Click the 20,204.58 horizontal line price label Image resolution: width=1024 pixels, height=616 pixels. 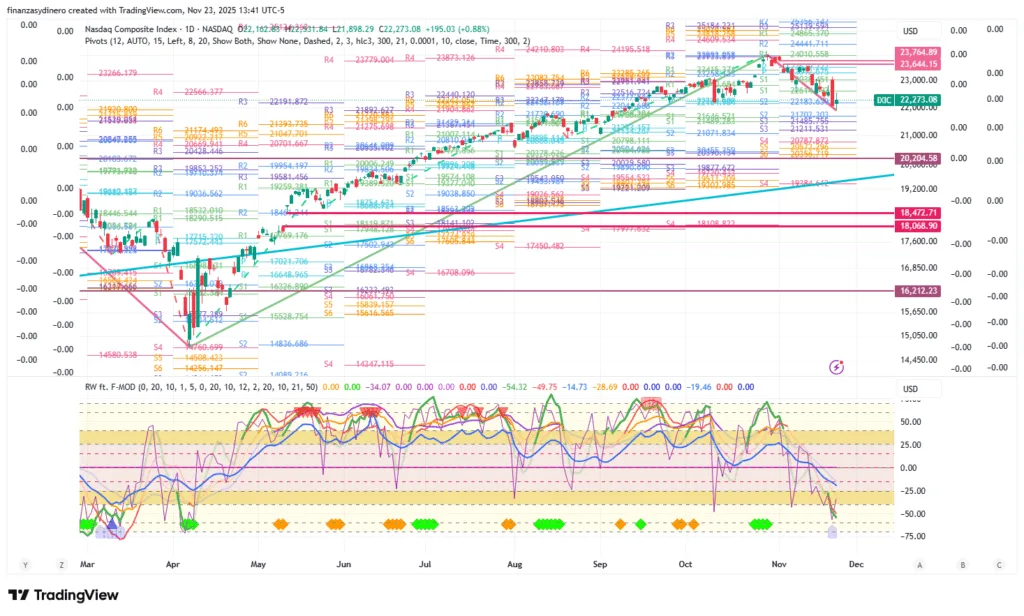pos(919,158)
